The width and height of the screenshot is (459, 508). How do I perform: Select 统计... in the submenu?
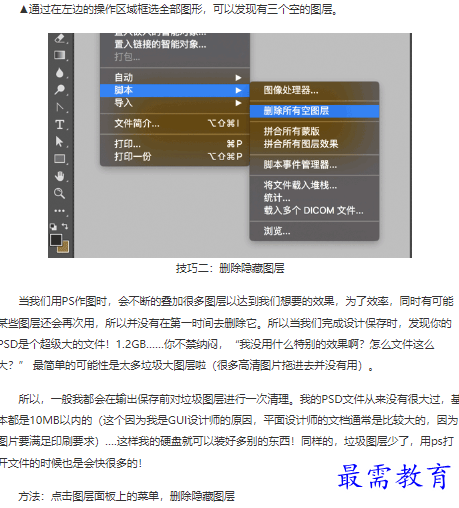click(x=314, y=198)
